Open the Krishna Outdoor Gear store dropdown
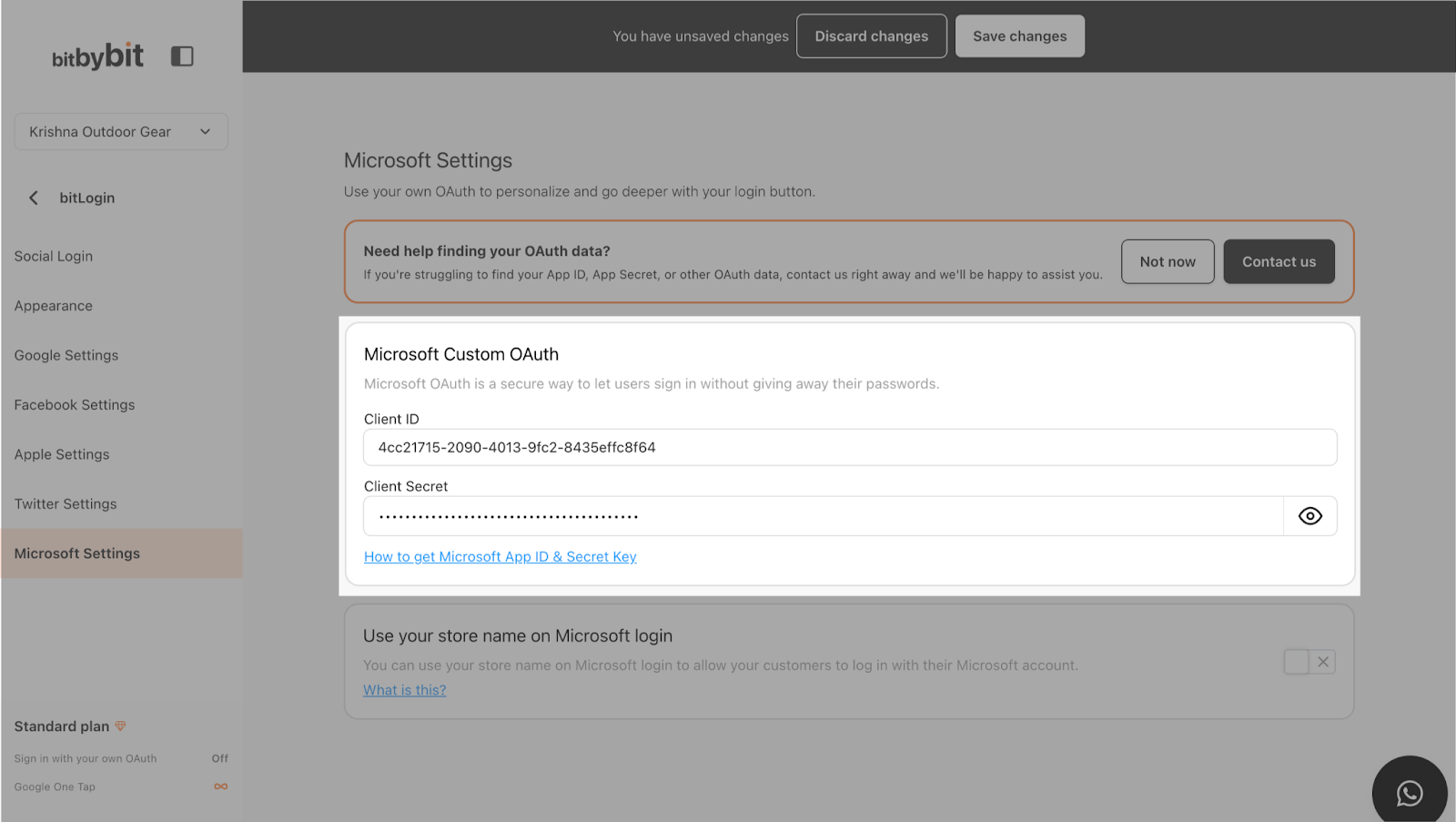 tap(121, 132)
